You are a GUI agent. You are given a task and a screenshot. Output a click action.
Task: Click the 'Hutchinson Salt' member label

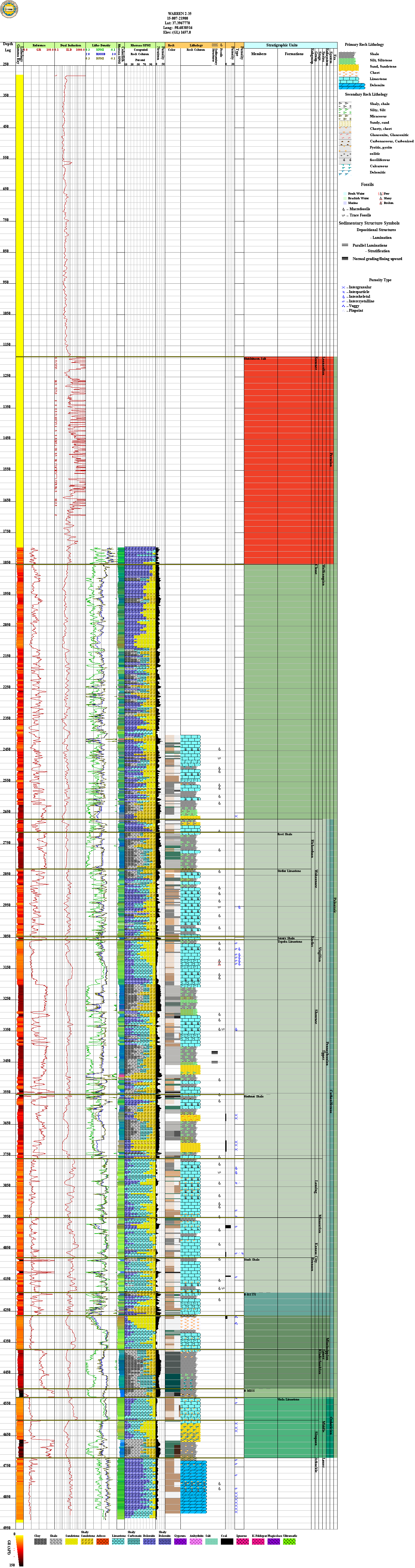[255, 359]
